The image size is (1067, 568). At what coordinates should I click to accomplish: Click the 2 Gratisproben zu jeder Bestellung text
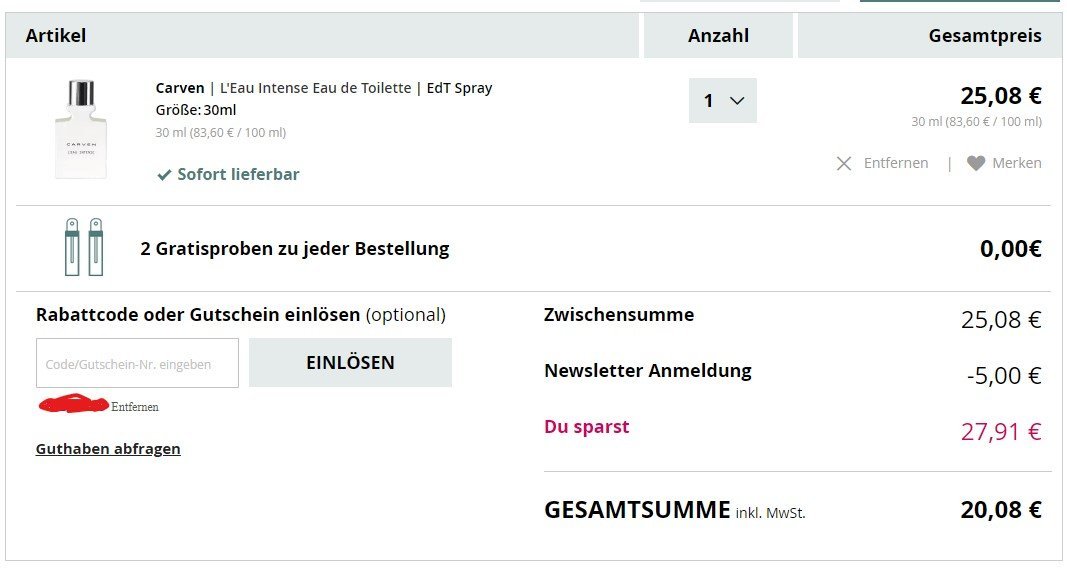click(295, 249)
